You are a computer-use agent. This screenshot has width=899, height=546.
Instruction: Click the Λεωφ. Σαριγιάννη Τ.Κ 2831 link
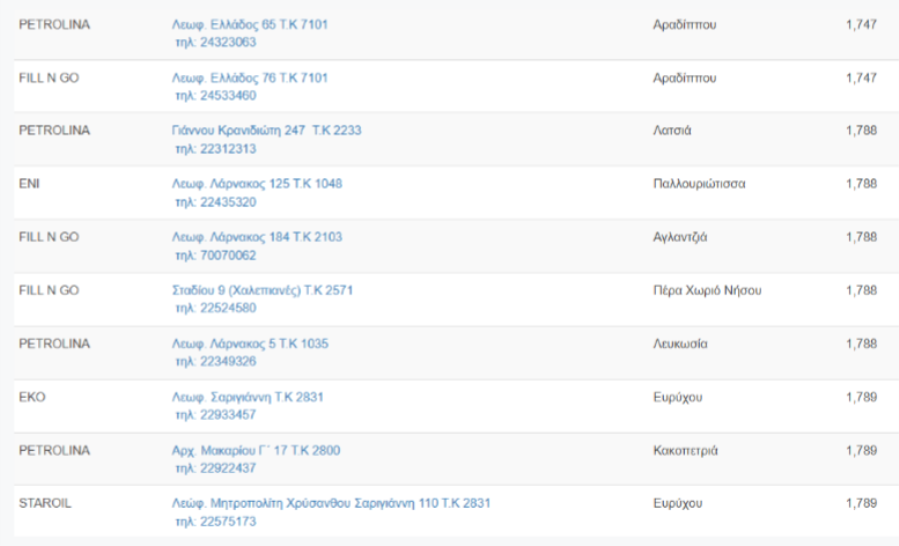(247, 397)
